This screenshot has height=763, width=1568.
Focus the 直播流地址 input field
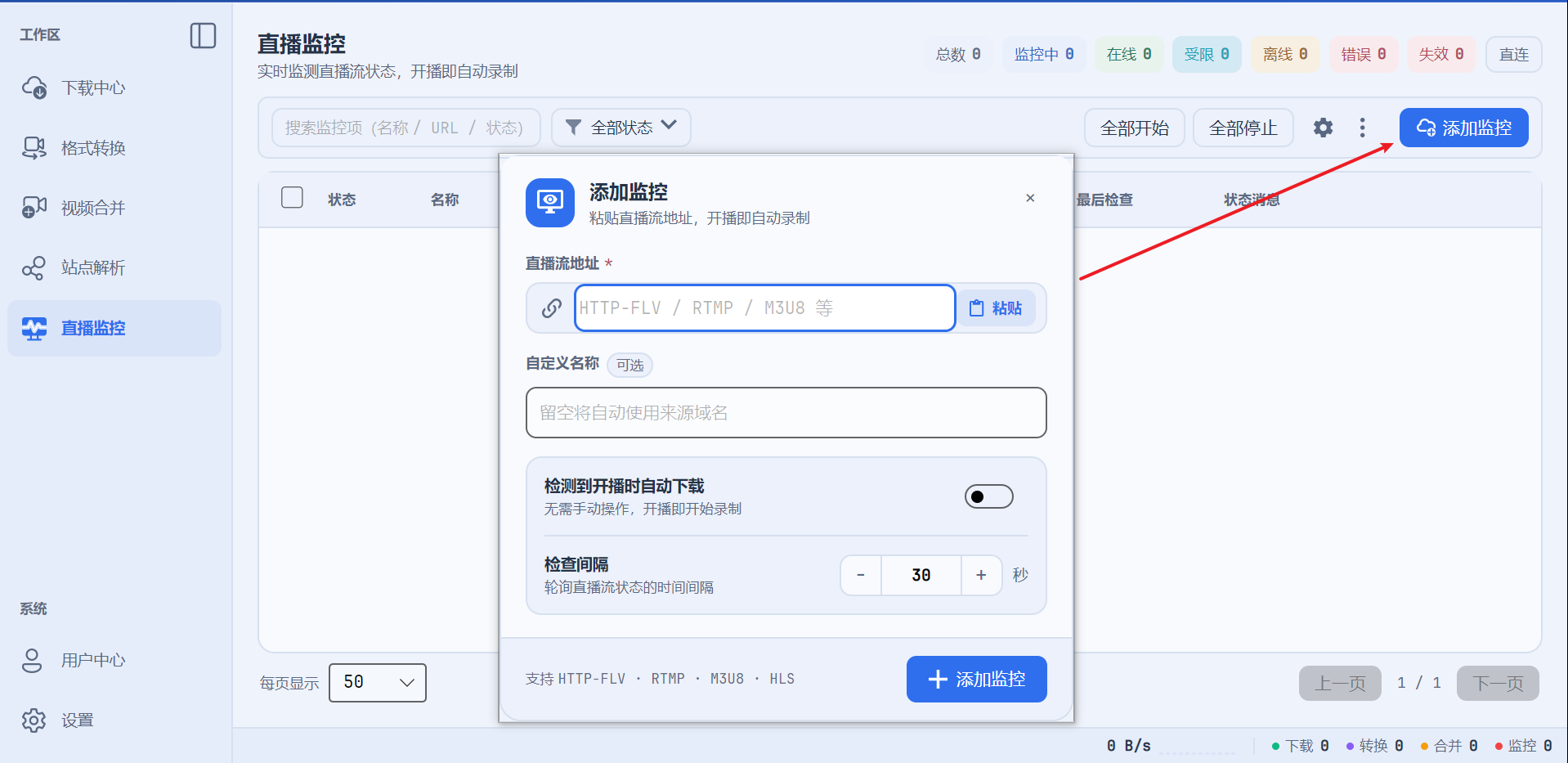point(764,308)
